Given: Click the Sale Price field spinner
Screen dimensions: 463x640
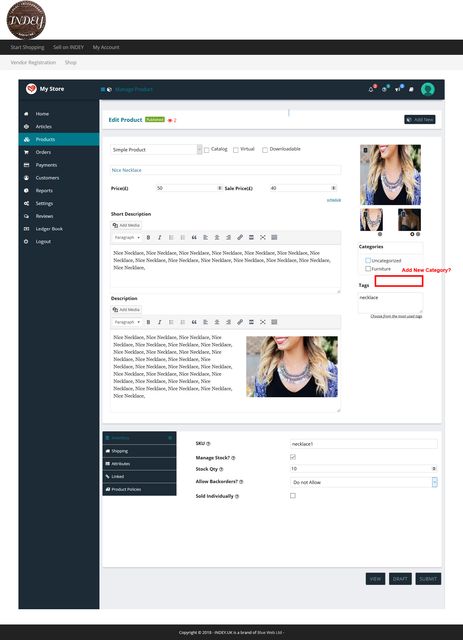Looking at the screenshot, I should point(334,188).
